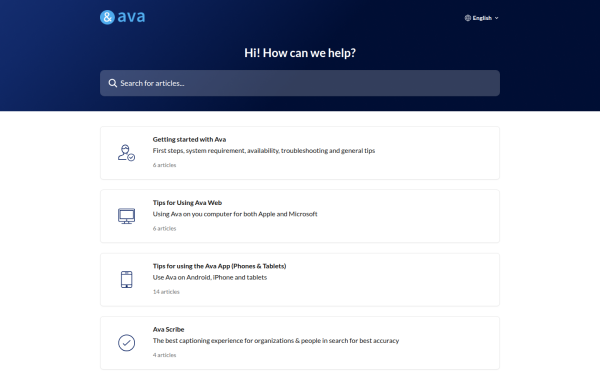Click the Hi! How can we help? heading
The height and width of the screenshot is (375, 600).
(x=300, y=53)
